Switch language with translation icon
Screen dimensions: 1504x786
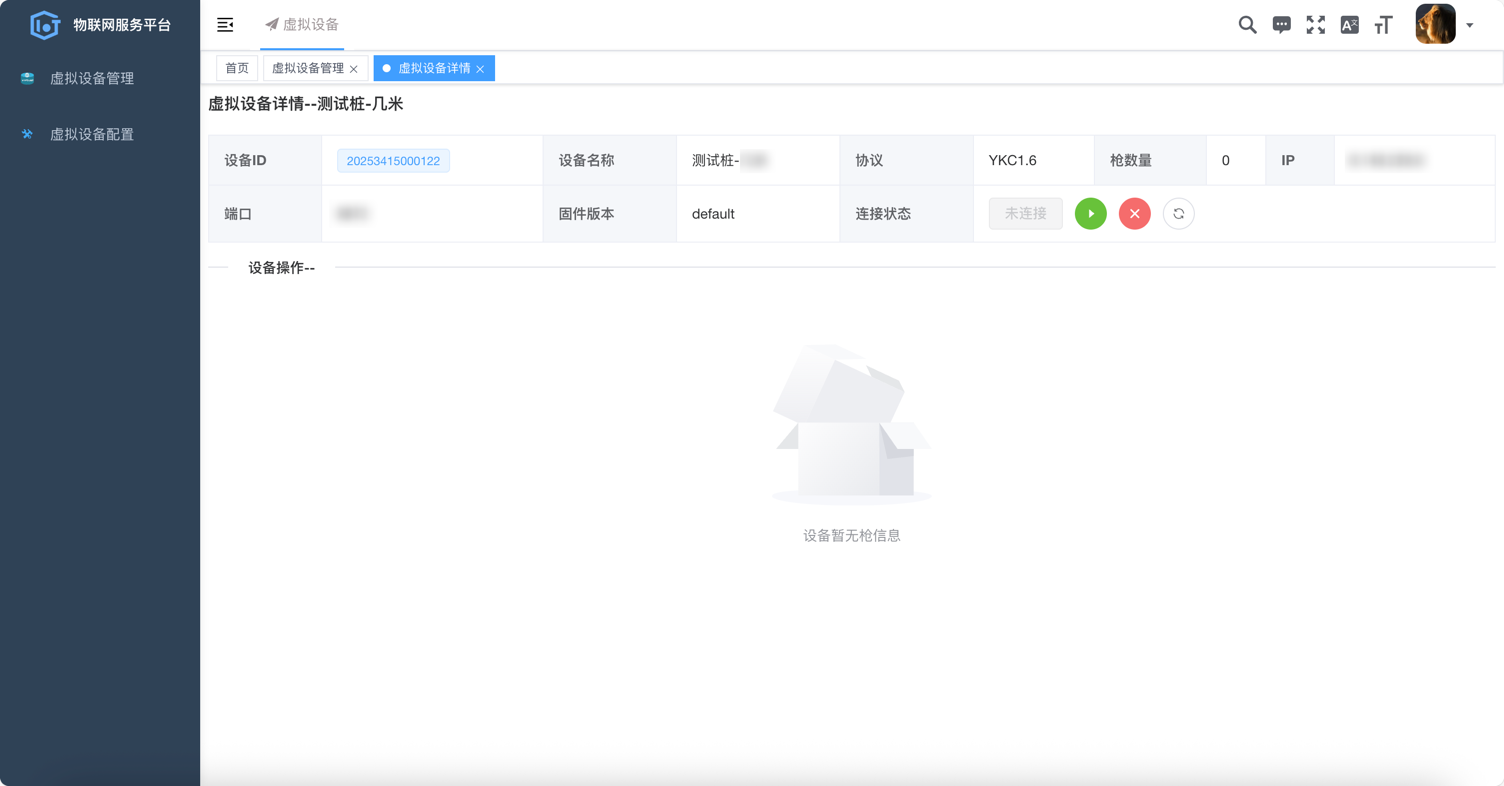(x=1349, y=25)
